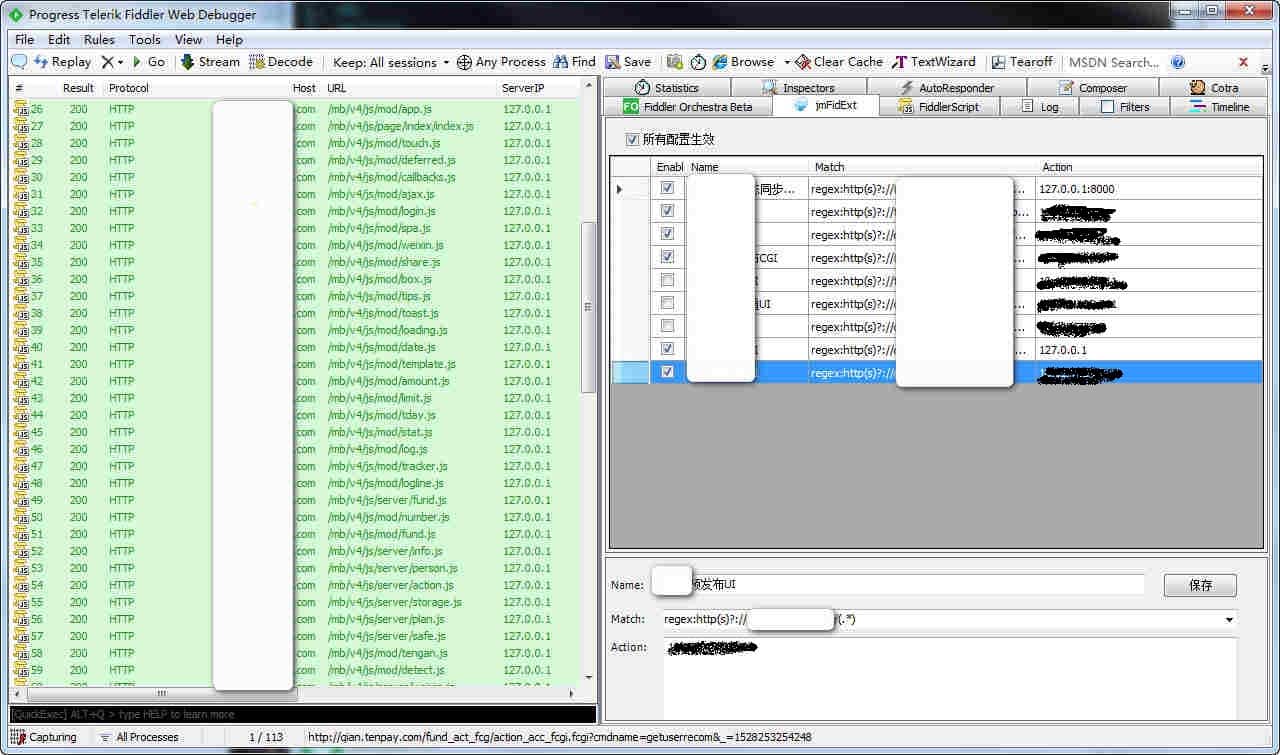Image resolution: width=1280 pixels, height=755 pixels.
Task: Sort sessions by Result column header
Action: pos(78,88)
